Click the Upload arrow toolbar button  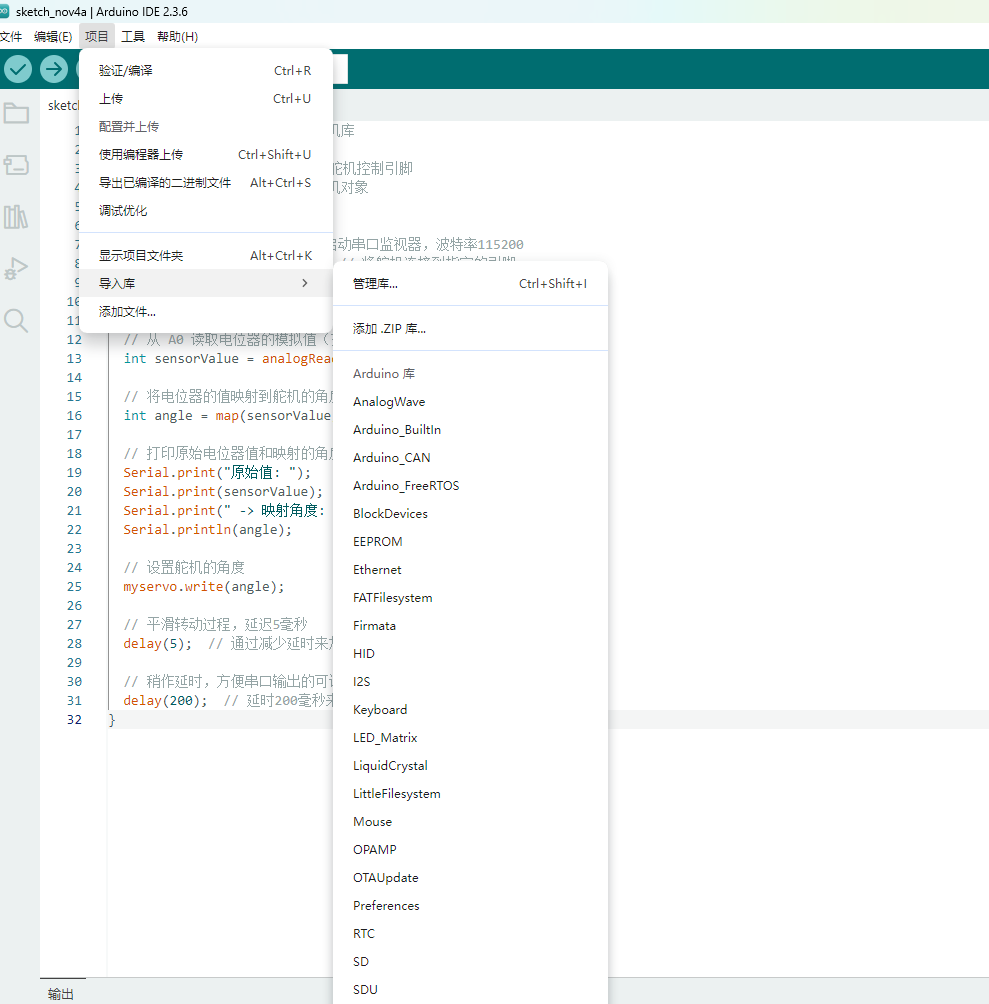point(54,69)
